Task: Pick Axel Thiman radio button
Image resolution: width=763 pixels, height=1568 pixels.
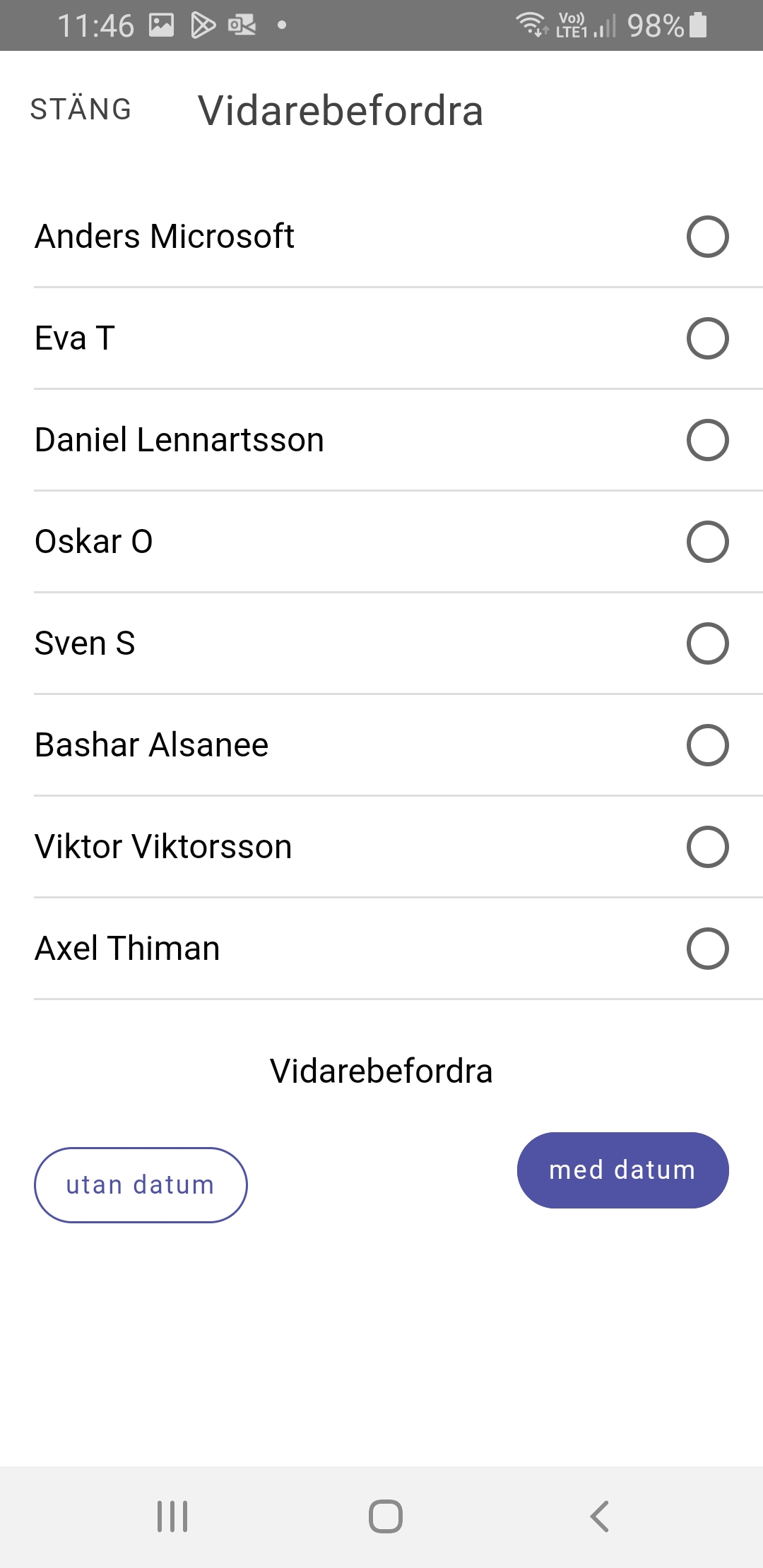Action: coord(707,949)
